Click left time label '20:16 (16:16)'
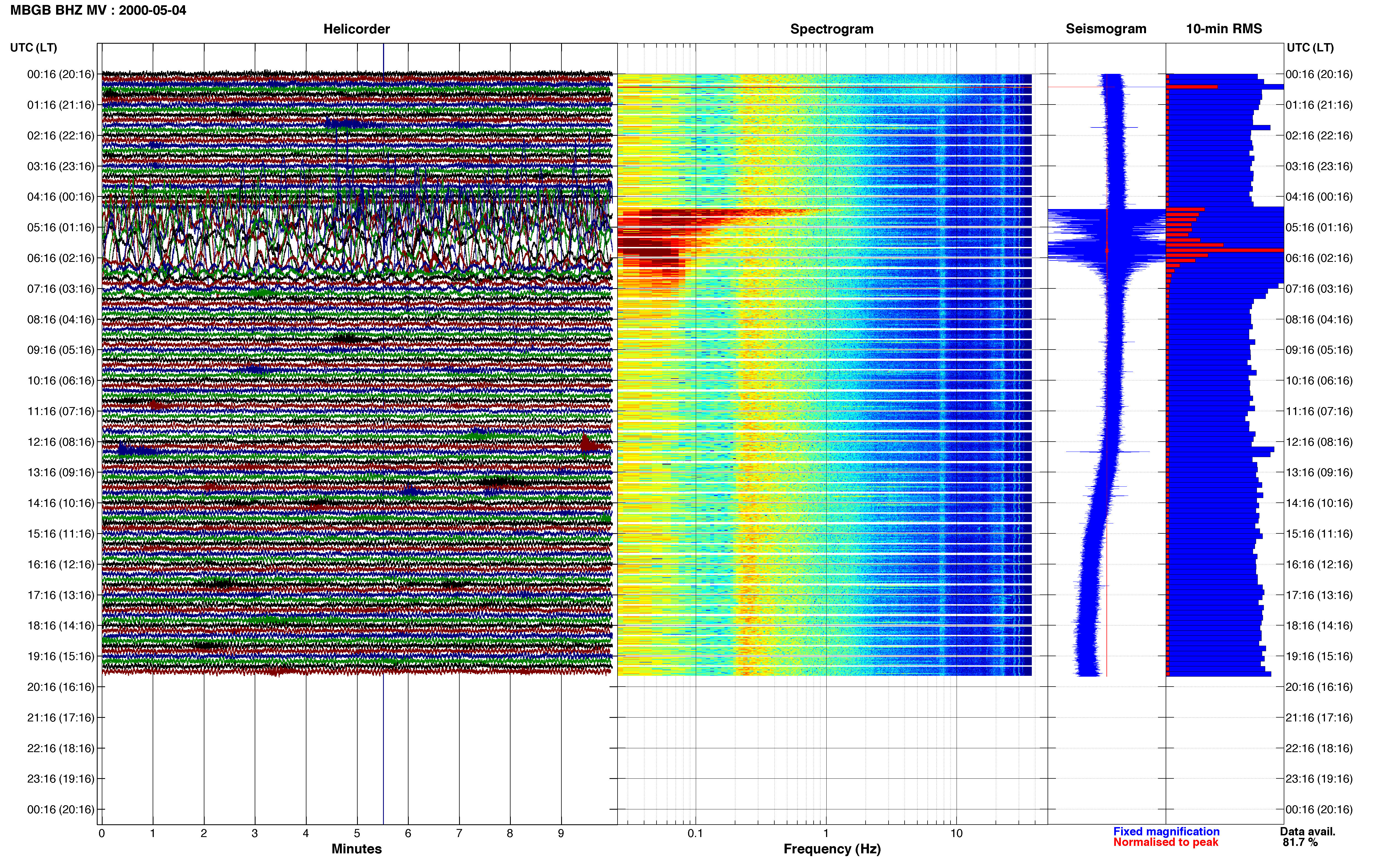 [60, 687]
